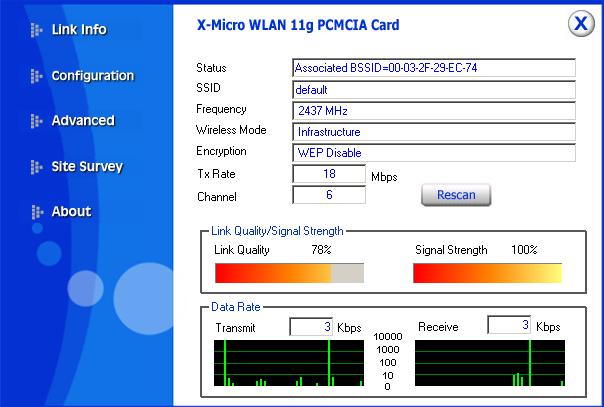
Task: Click the Transmit Kbps value box
Action: click(x=311, y=327)
